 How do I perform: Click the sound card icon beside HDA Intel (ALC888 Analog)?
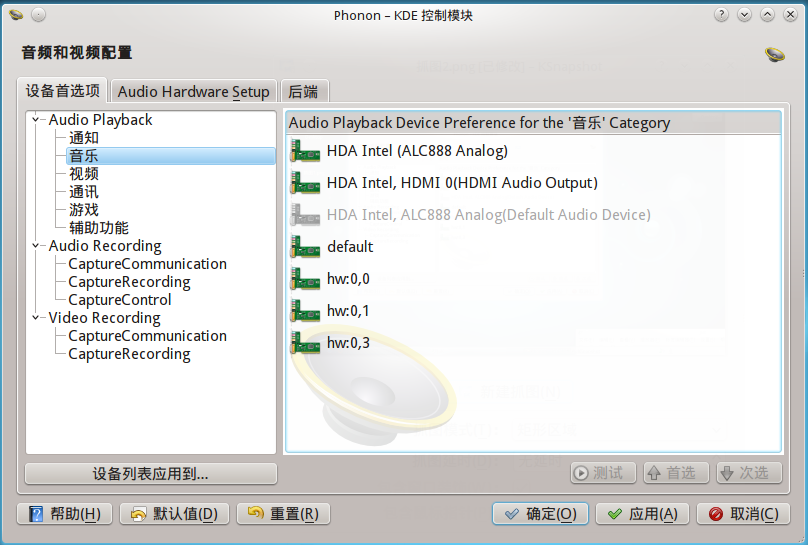click(305, 151)
